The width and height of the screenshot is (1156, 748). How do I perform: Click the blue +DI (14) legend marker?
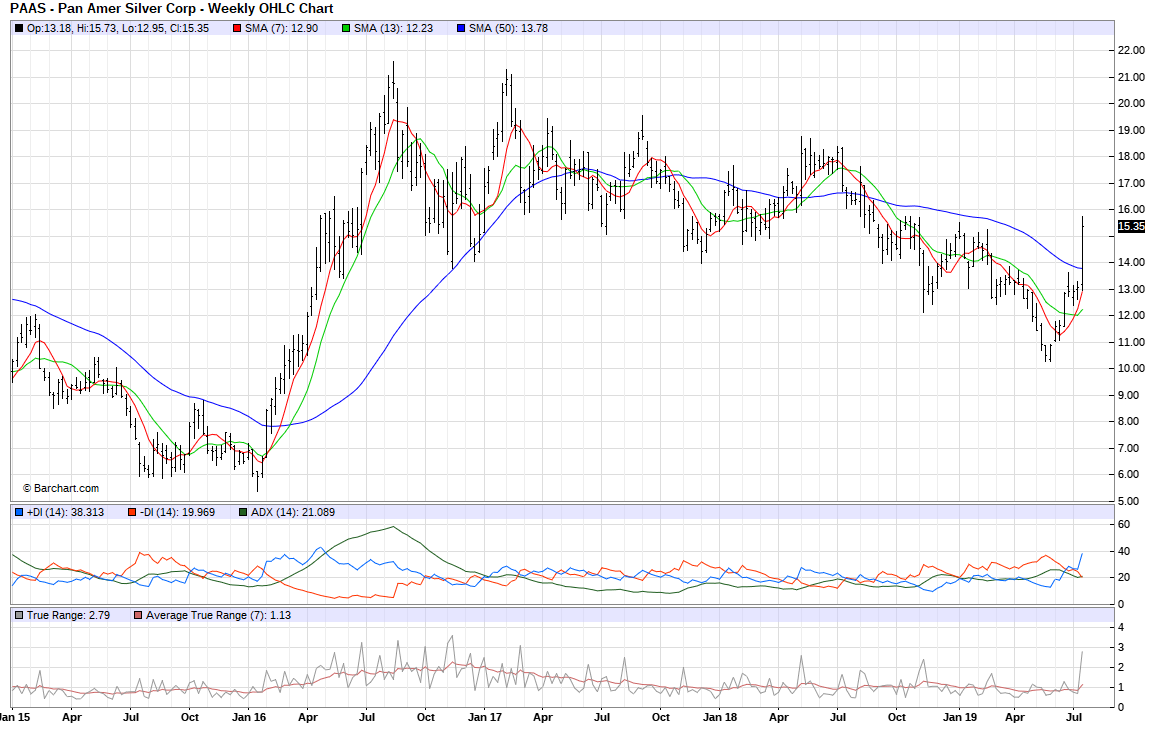(x=19, y=512)
